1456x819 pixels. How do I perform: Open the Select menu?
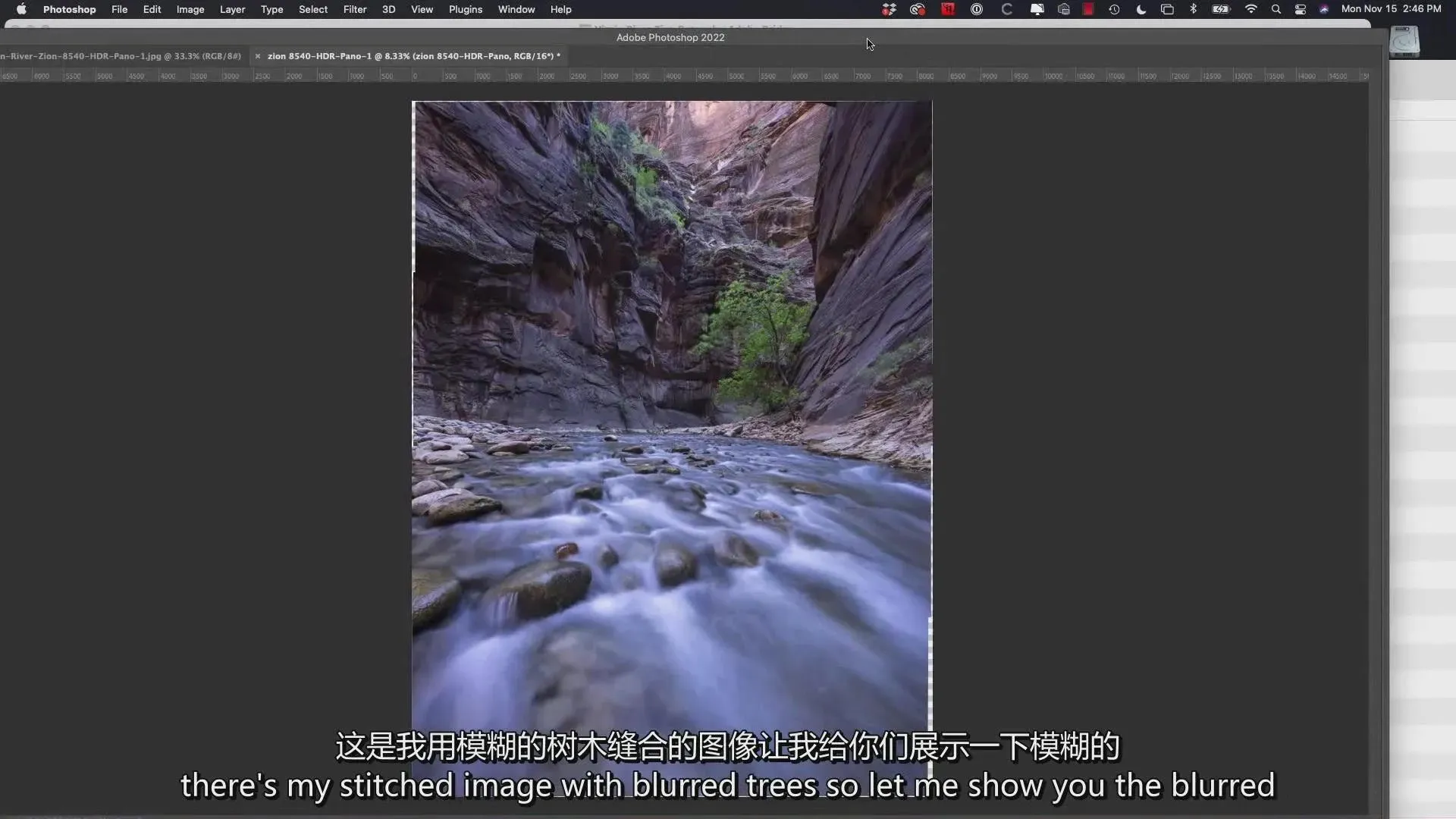[313, 9]
